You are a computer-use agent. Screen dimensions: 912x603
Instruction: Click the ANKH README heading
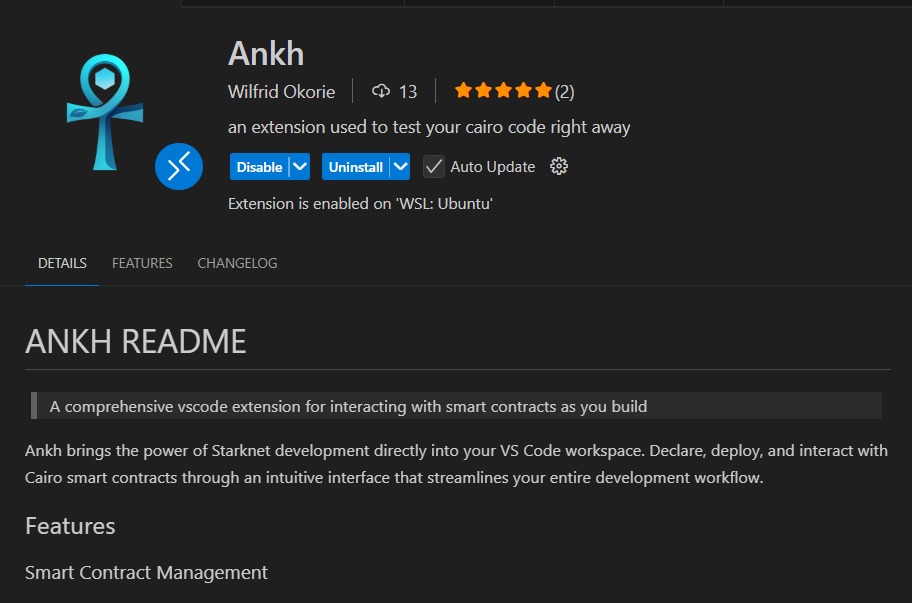tap(136, 341)
